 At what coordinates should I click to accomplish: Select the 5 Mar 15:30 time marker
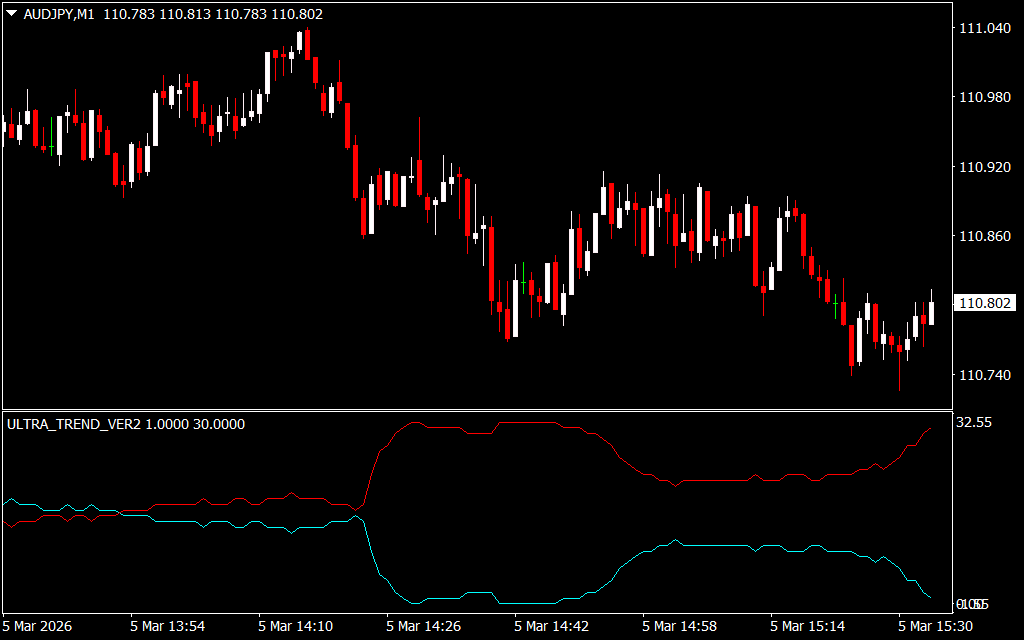click(x=936, y=626)
